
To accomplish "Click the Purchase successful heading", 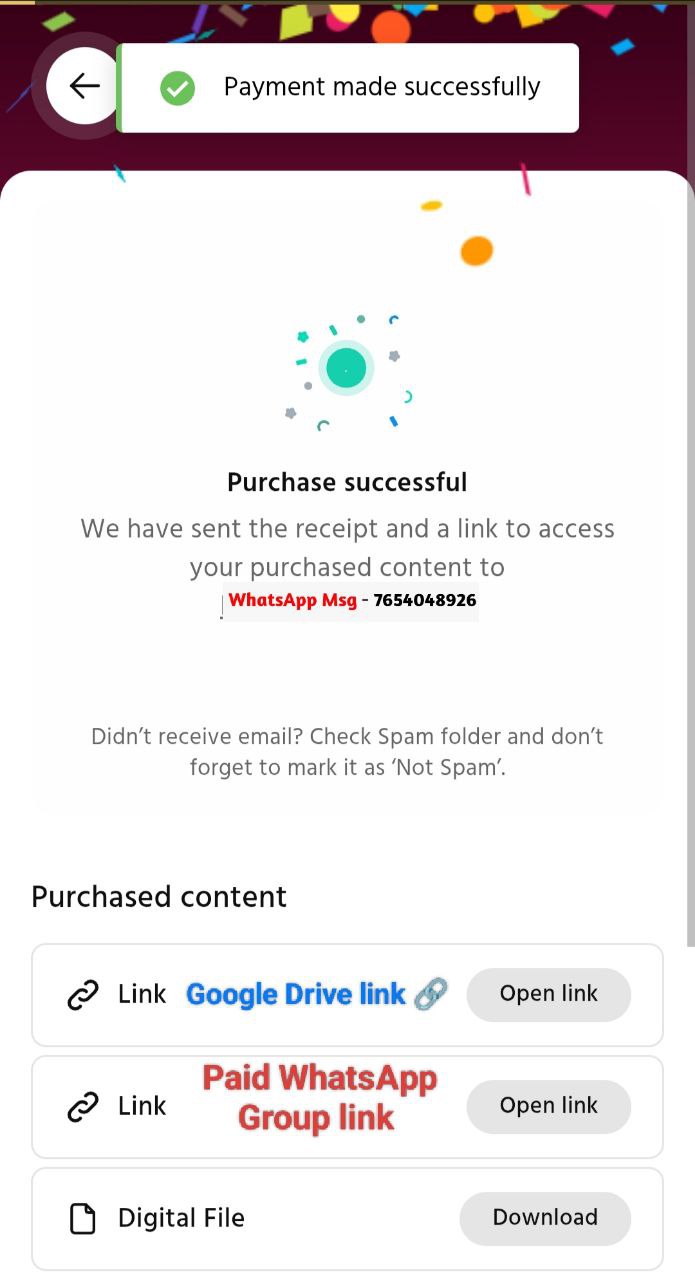I will click(x=347, y=482).
